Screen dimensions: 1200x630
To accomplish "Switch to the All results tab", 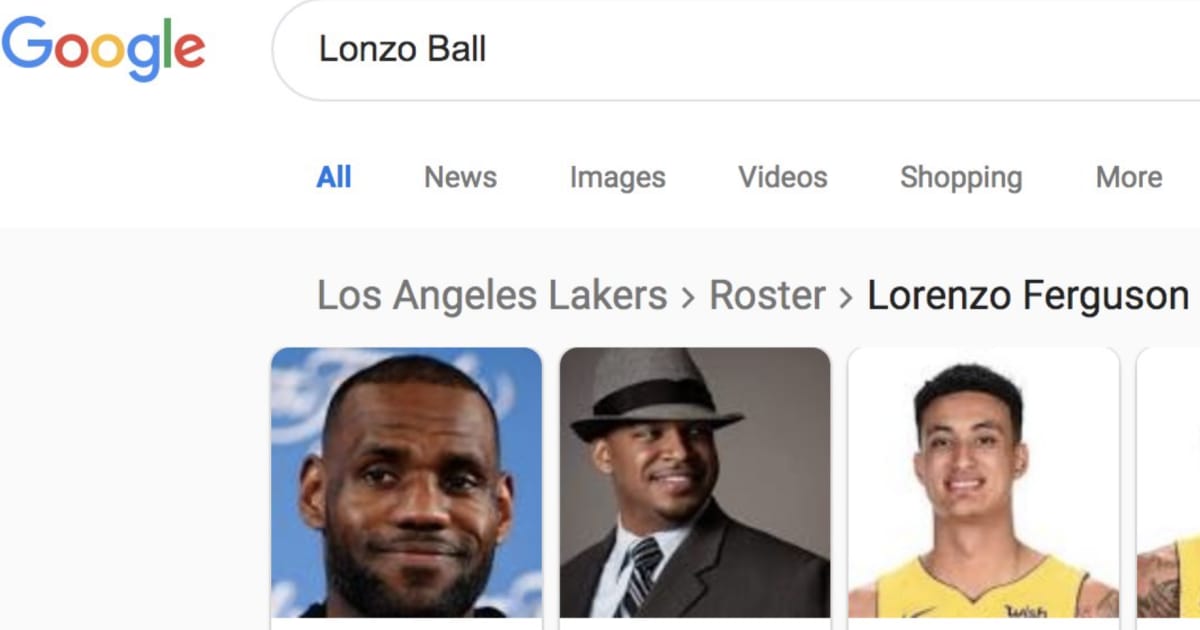I will tap(334, 177).
